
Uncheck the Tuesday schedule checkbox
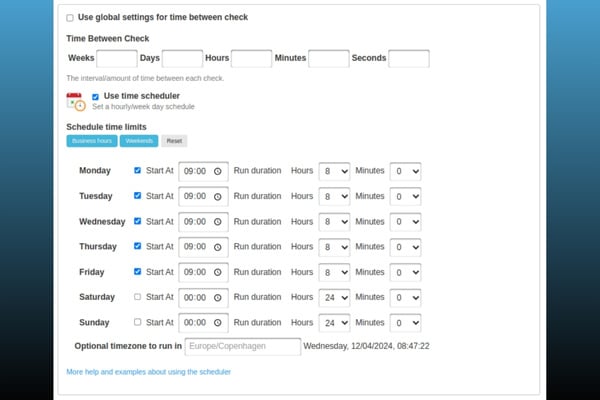(137, 196)
